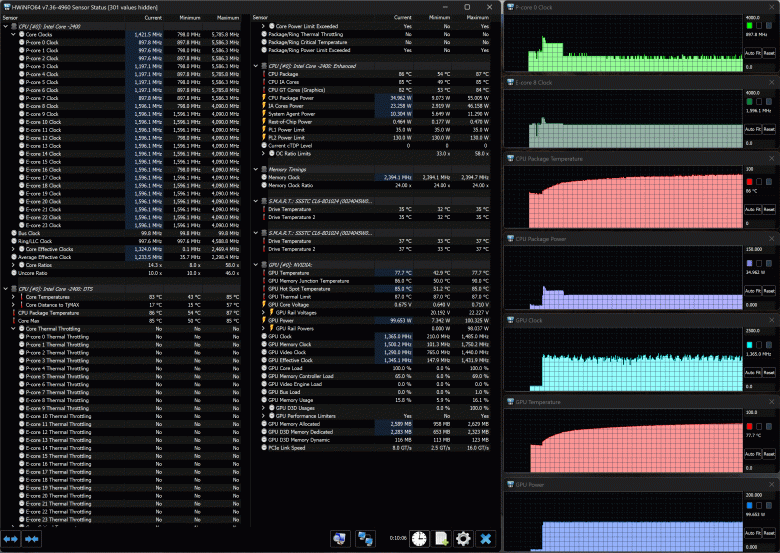The width and height of the screenshot is (780, 553).
Task: Click the 2500.0 maximum field in GPU Clock graph
Action: (x=760, y=330)
